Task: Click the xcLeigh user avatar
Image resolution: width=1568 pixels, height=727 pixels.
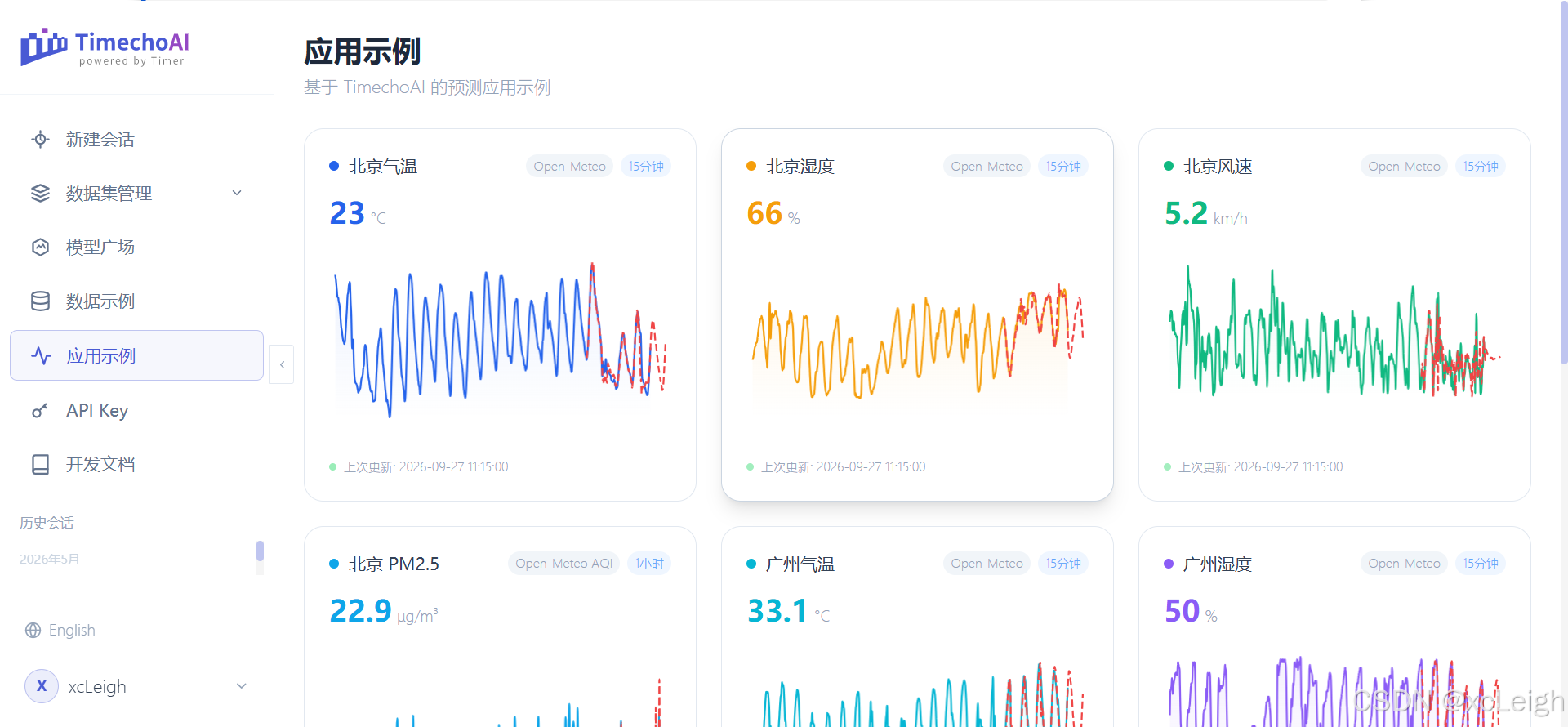Action: tap(42, 686)
